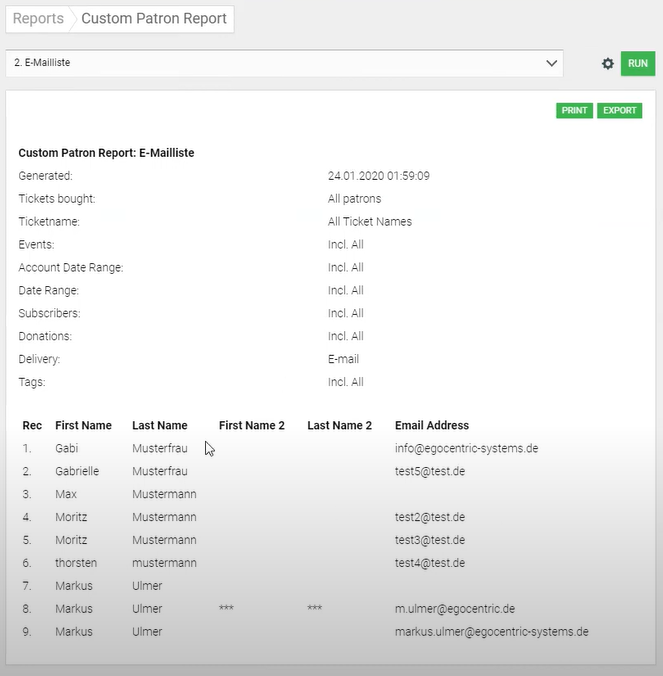
Task: Click the PRINT button
Action: pos(574,110)
